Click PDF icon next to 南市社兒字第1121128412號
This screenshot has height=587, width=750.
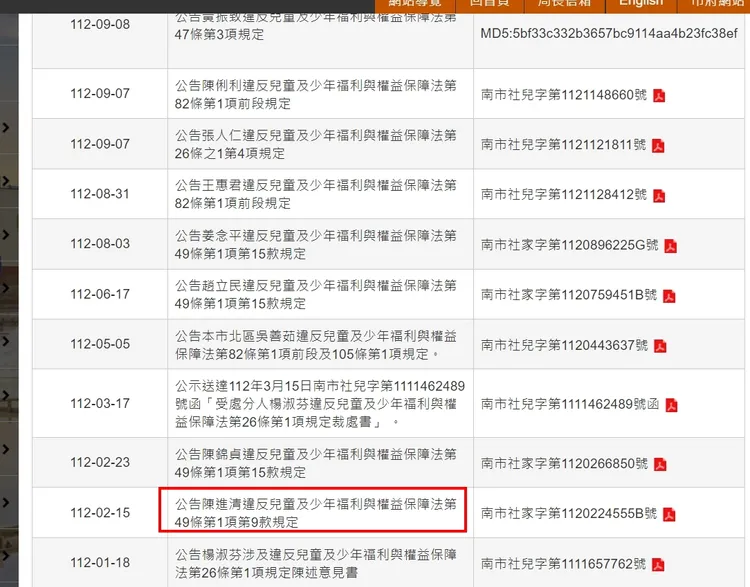click(x=659, y=195)
